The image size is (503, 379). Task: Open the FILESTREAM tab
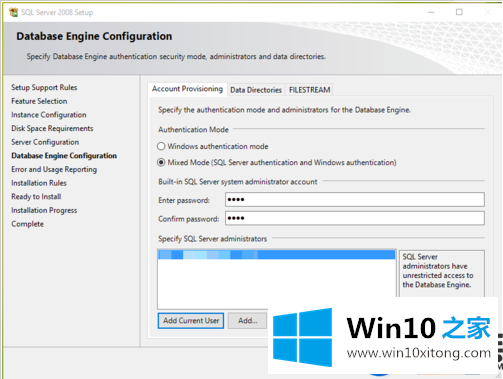[x=309, y=90]
